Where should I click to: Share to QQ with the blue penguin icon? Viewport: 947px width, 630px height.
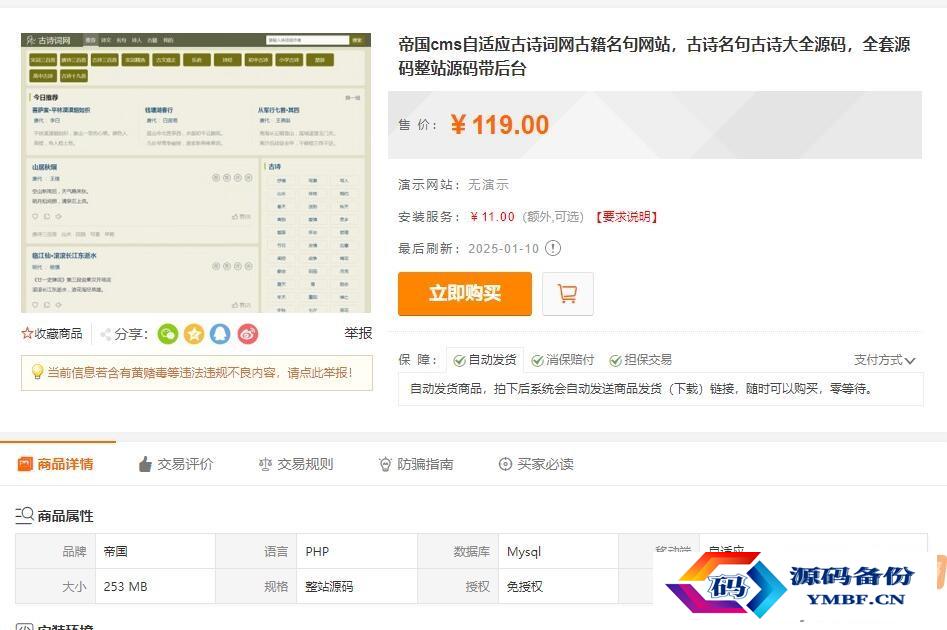pos(220,334)
